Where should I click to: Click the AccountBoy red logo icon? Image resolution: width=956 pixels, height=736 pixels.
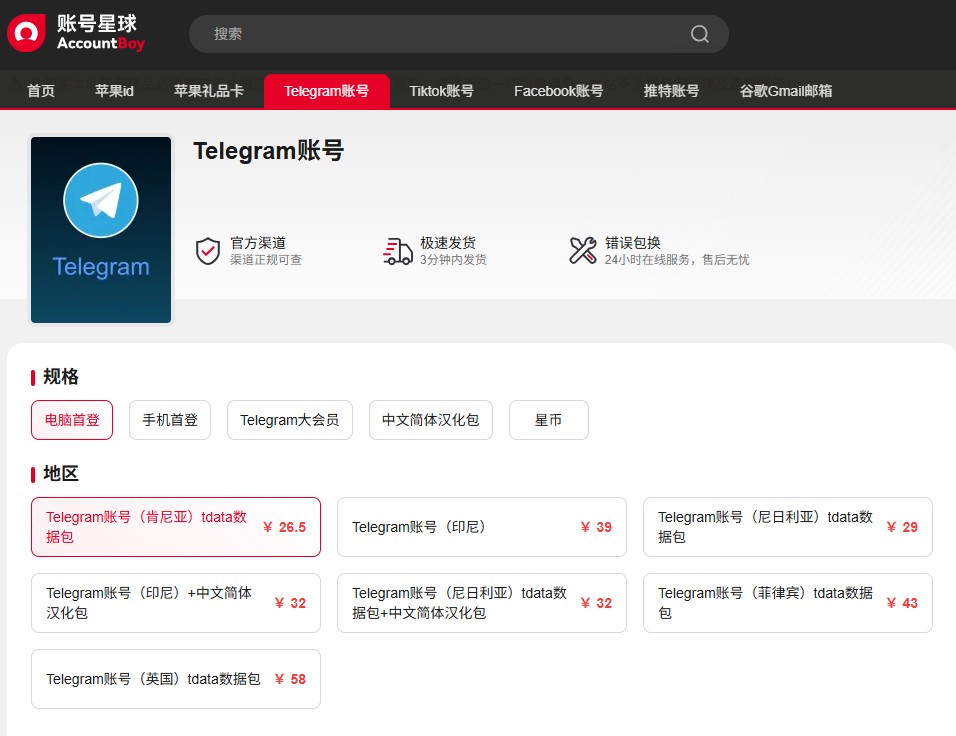point(26,33)
